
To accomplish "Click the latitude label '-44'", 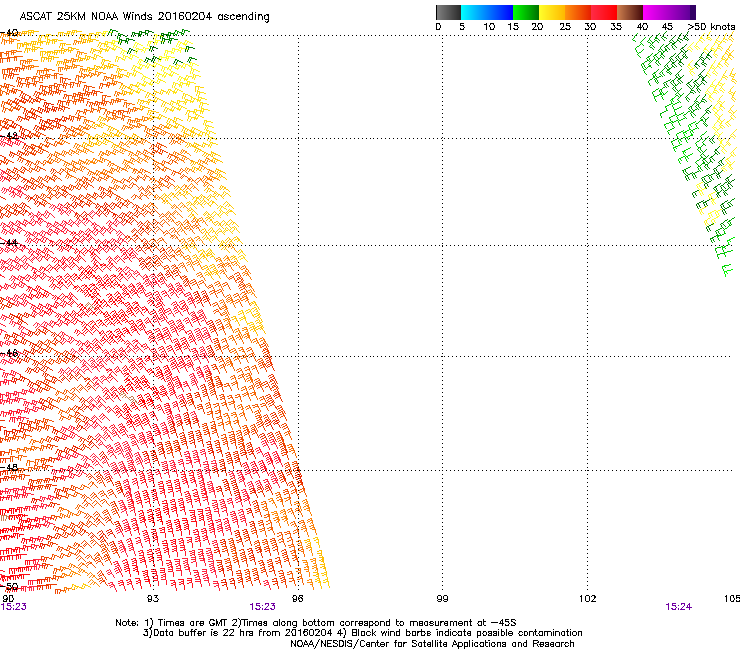I will tap(9, 243).
